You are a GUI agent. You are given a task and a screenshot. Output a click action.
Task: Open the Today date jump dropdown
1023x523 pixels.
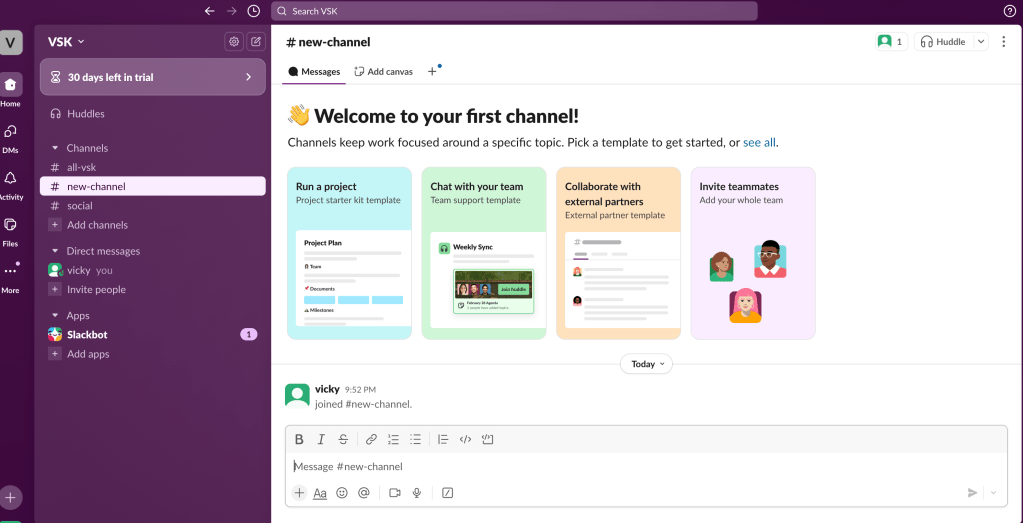646,364
